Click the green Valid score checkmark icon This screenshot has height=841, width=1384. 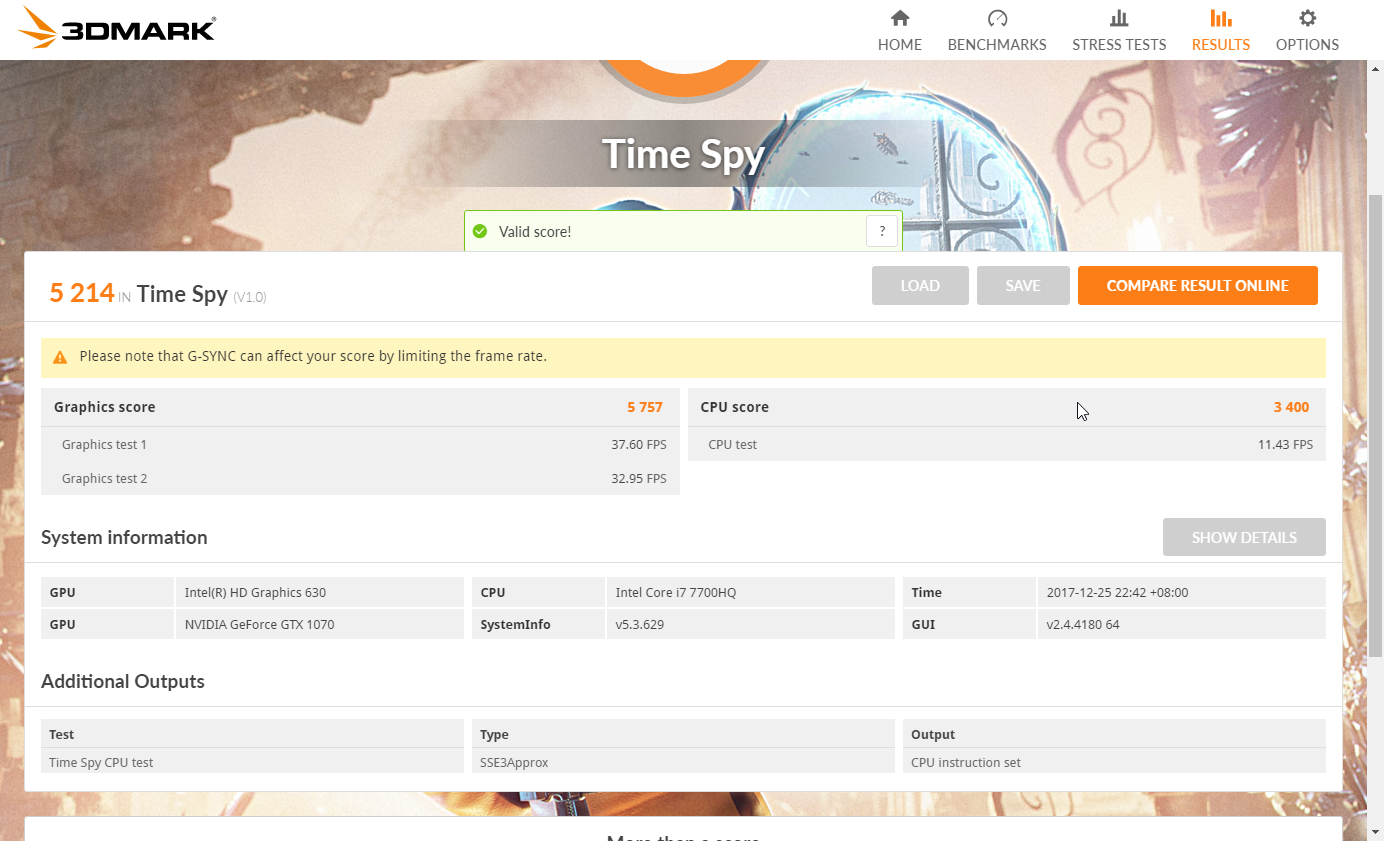[x=480, y=232]
